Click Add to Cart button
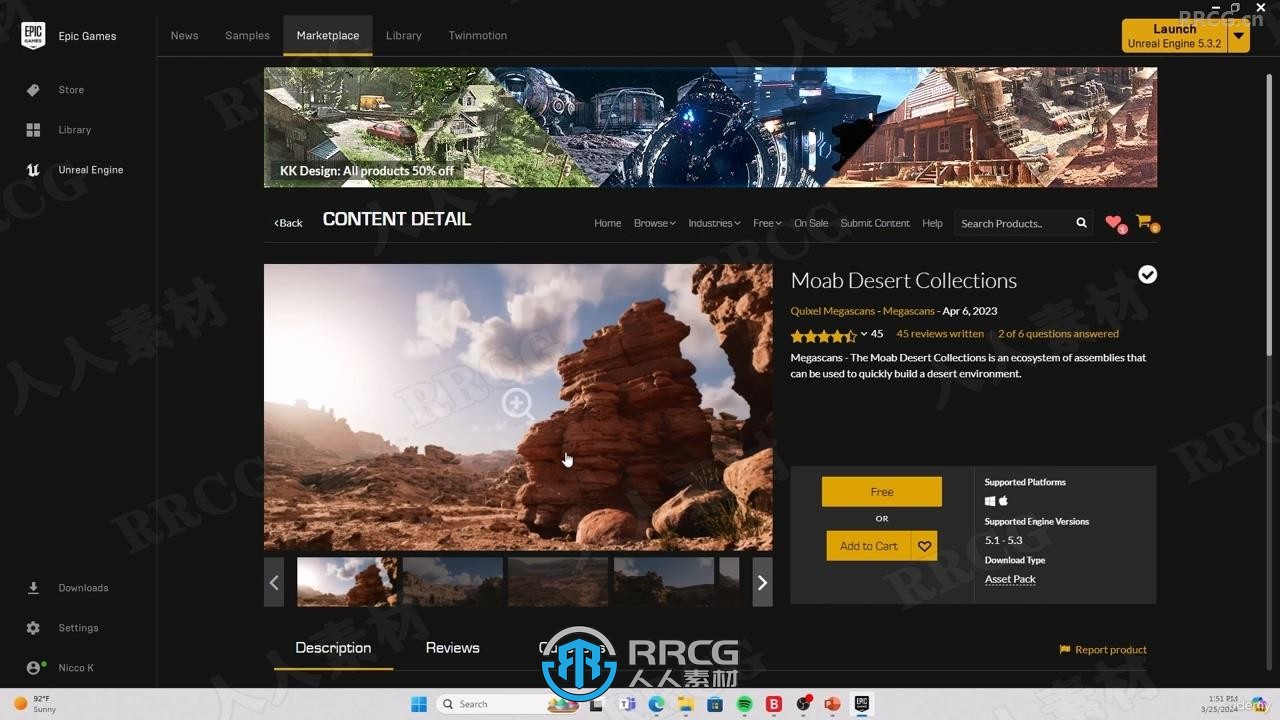 869,546
